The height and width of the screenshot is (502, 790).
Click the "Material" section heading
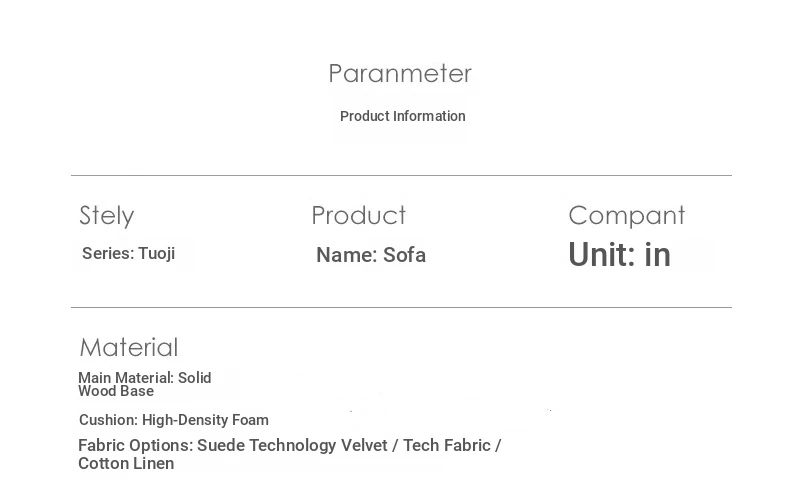point(128,347)
